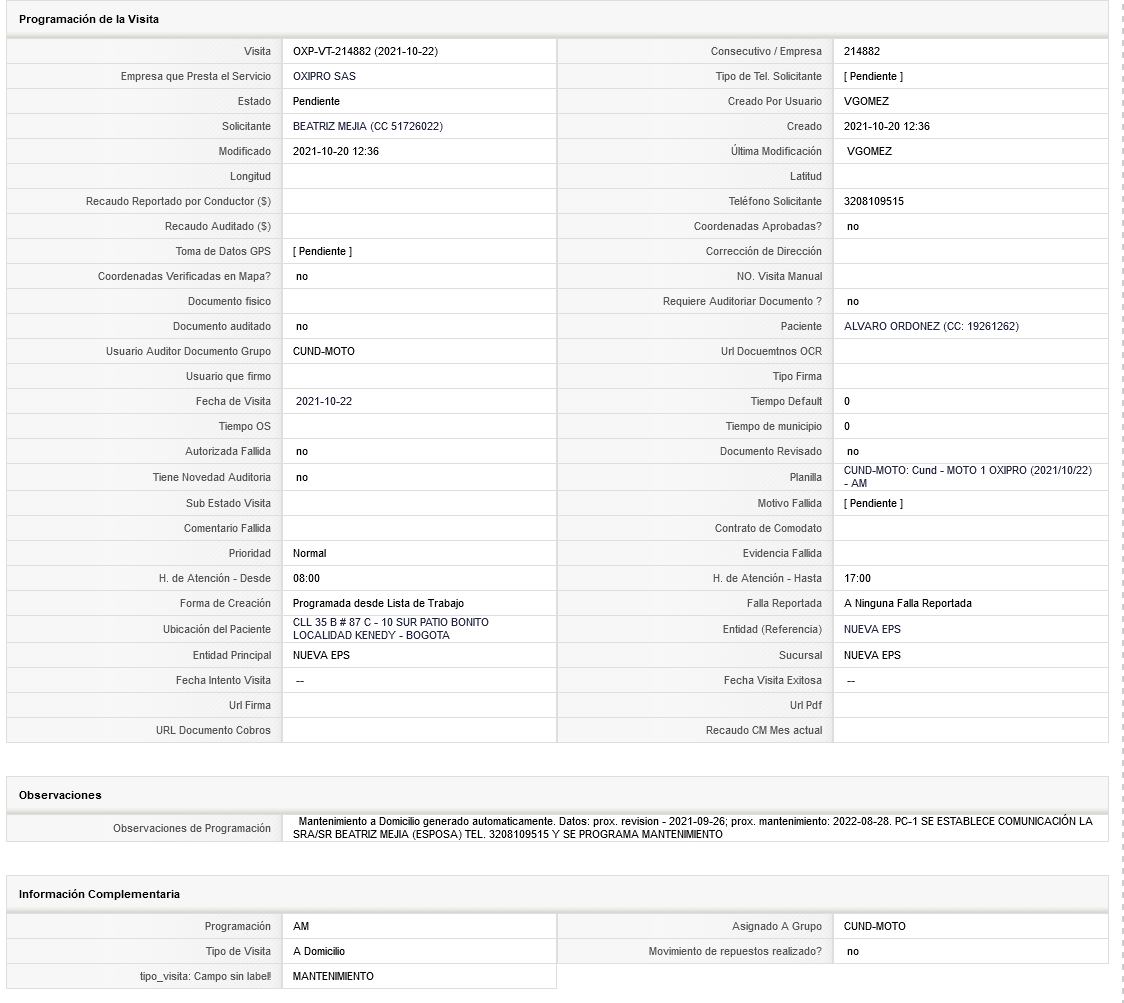Image resolution: width=1124 pixels, height=1003 pixels.
Task: Click Tipo de Tel. Solicitante [ Pendiente ] value
Action: [x=873, y=76]
